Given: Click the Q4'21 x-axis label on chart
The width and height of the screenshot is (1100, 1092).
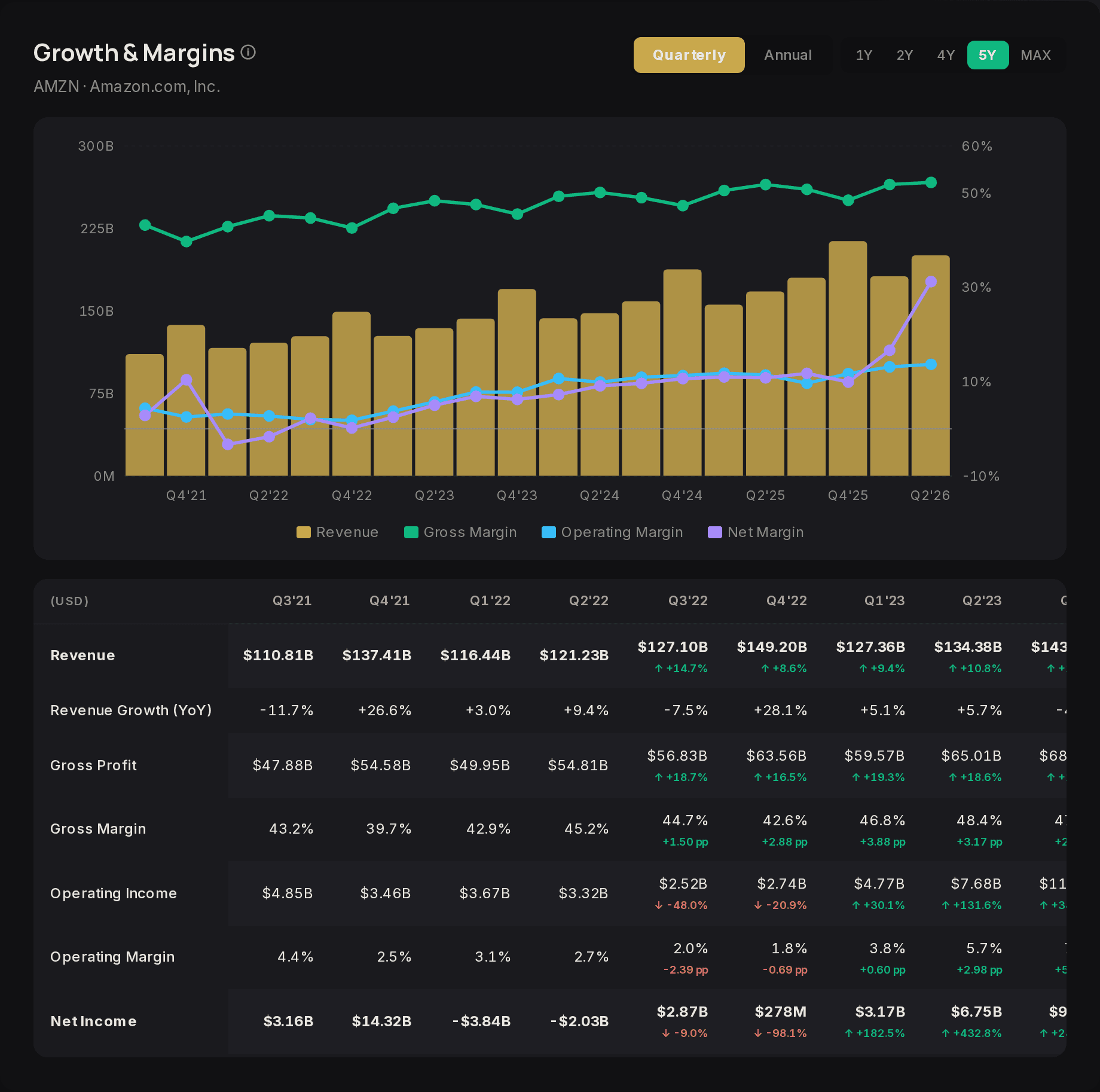Looking at the screenshot, I should 187,495.
